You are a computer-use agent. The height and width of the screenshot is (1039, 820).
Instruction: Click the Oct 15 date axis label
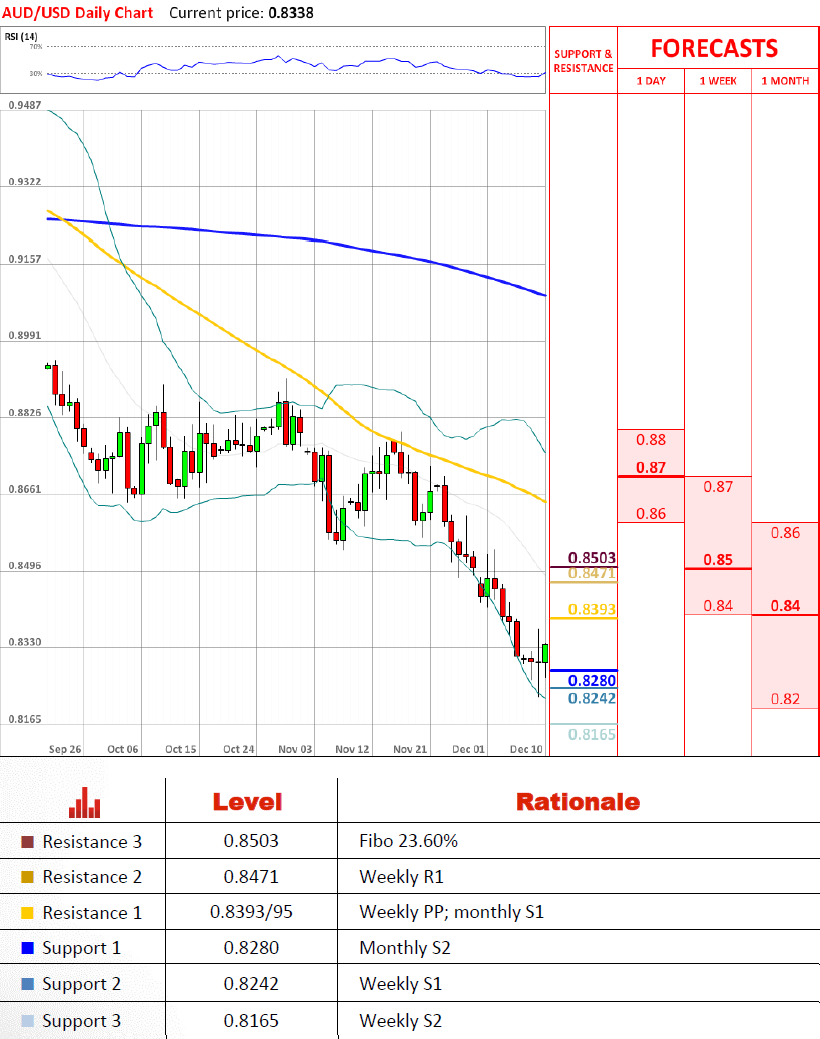(180, 749)
